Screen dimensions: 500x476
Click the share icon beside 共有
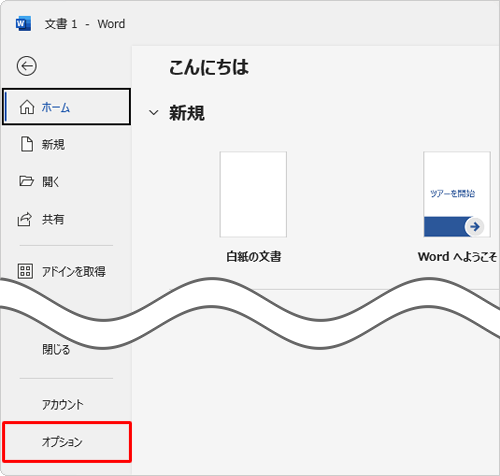(25, 219)
